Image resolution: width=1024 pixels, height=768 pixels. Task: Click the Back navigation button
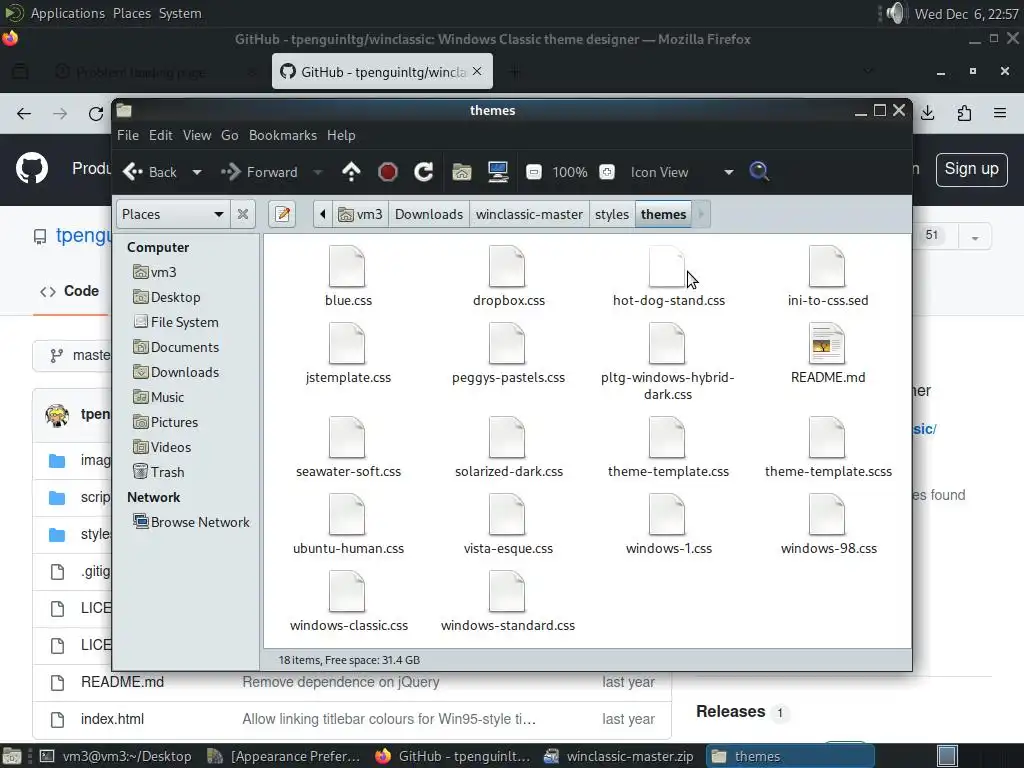[150, 172]
